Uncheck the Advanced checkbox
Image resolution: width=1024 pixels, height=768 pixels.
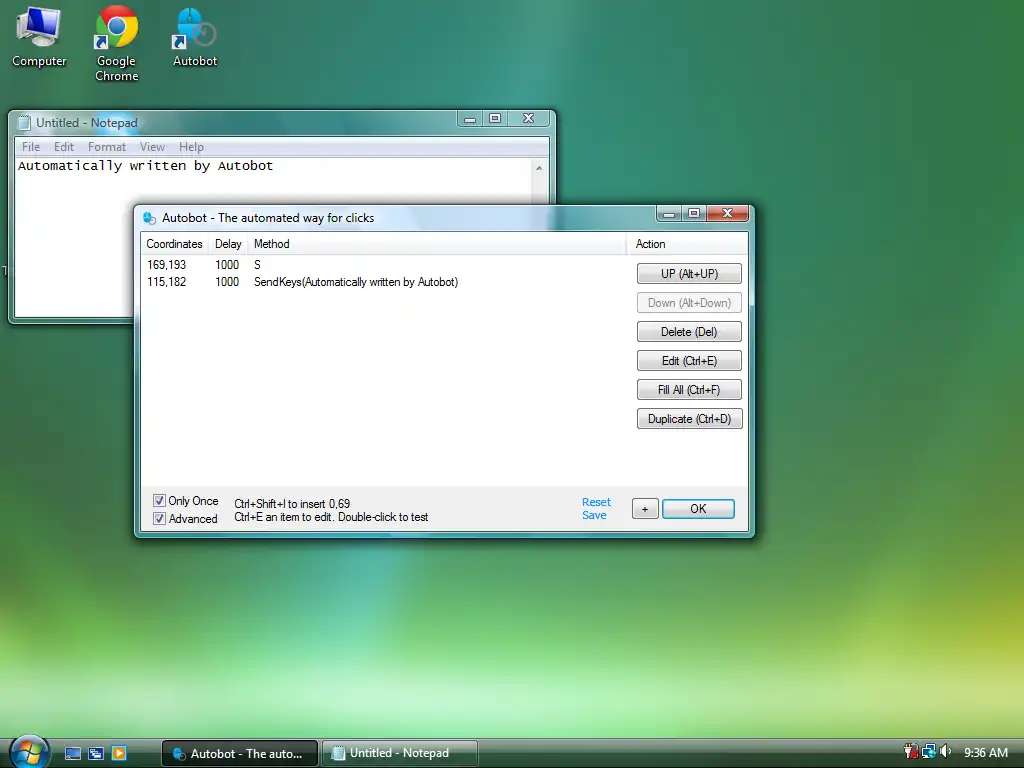pos(159,519)
